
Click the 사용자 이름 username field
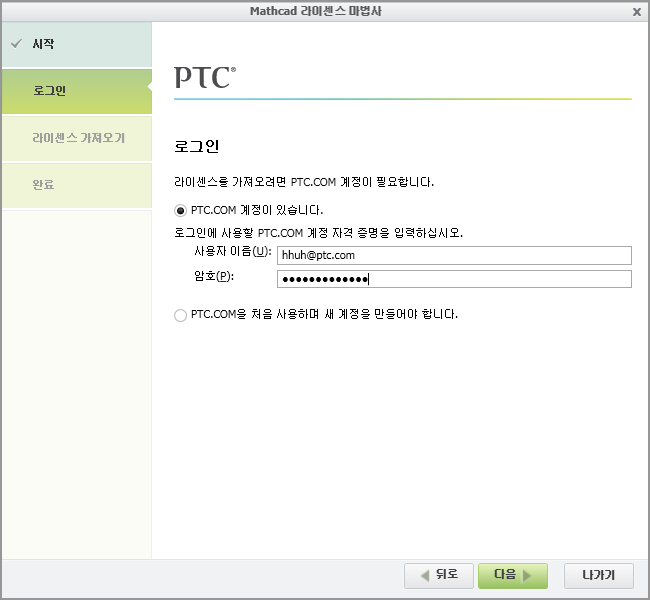tap(454, 255)
